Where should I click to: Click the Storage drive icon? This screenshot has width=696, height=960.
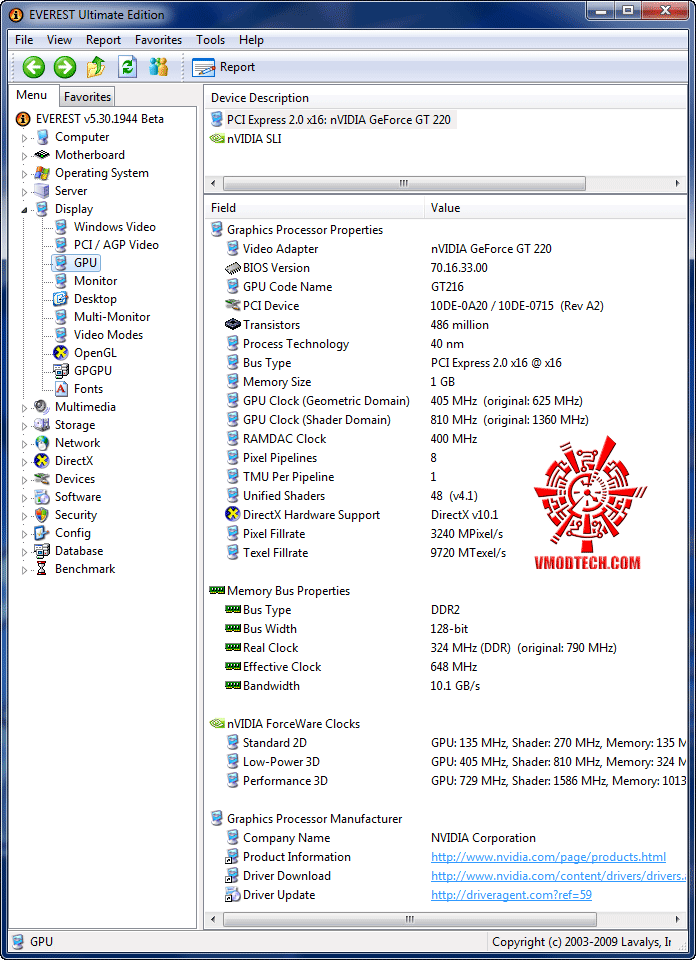(42, 425)
